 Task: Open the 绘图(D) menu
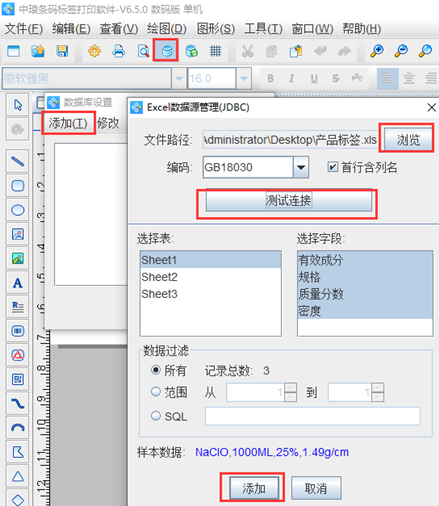[x=167, y=29]
